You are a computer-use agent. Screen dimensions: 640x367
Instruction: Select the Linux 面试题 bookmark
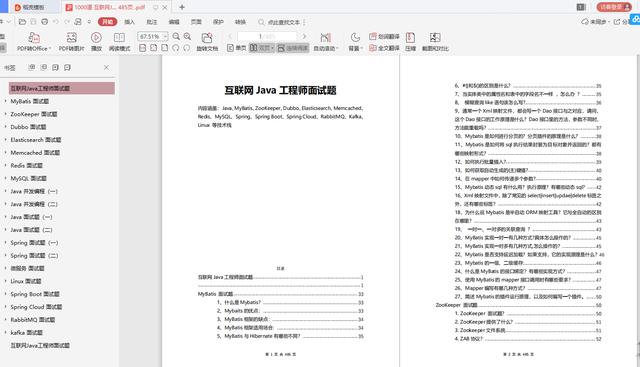pos(26,281)
